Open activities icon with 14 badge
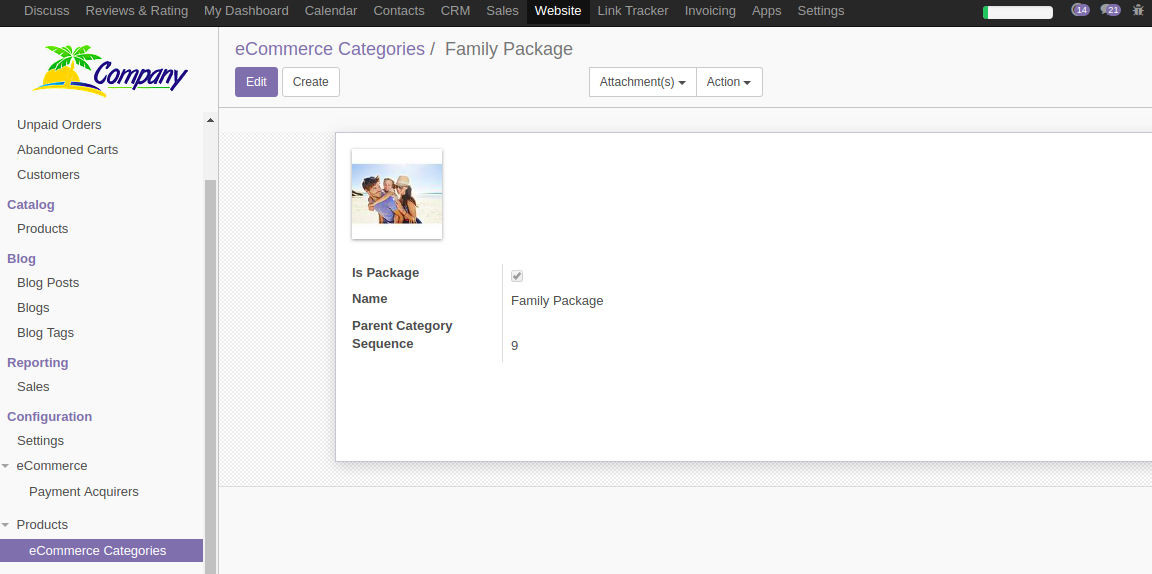The width and height of the screenshot is (1152, 574). pyautogui.click(x=1080, y=10)
